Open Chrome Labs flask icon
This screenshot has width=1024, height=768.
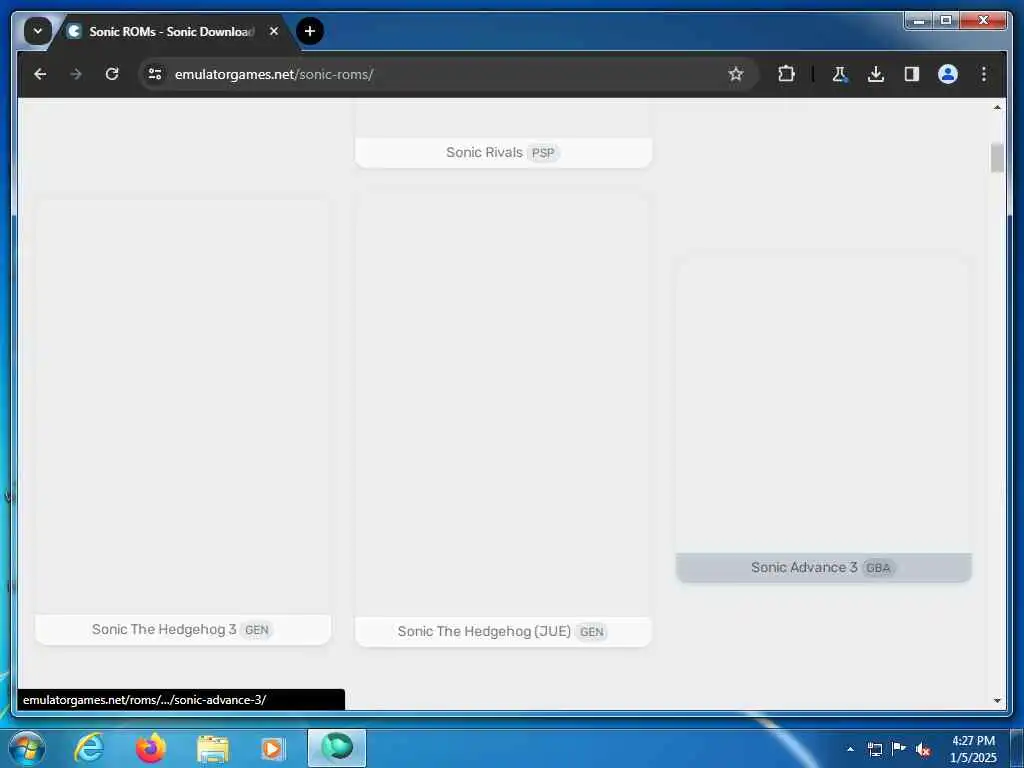(x=840, y=74)
